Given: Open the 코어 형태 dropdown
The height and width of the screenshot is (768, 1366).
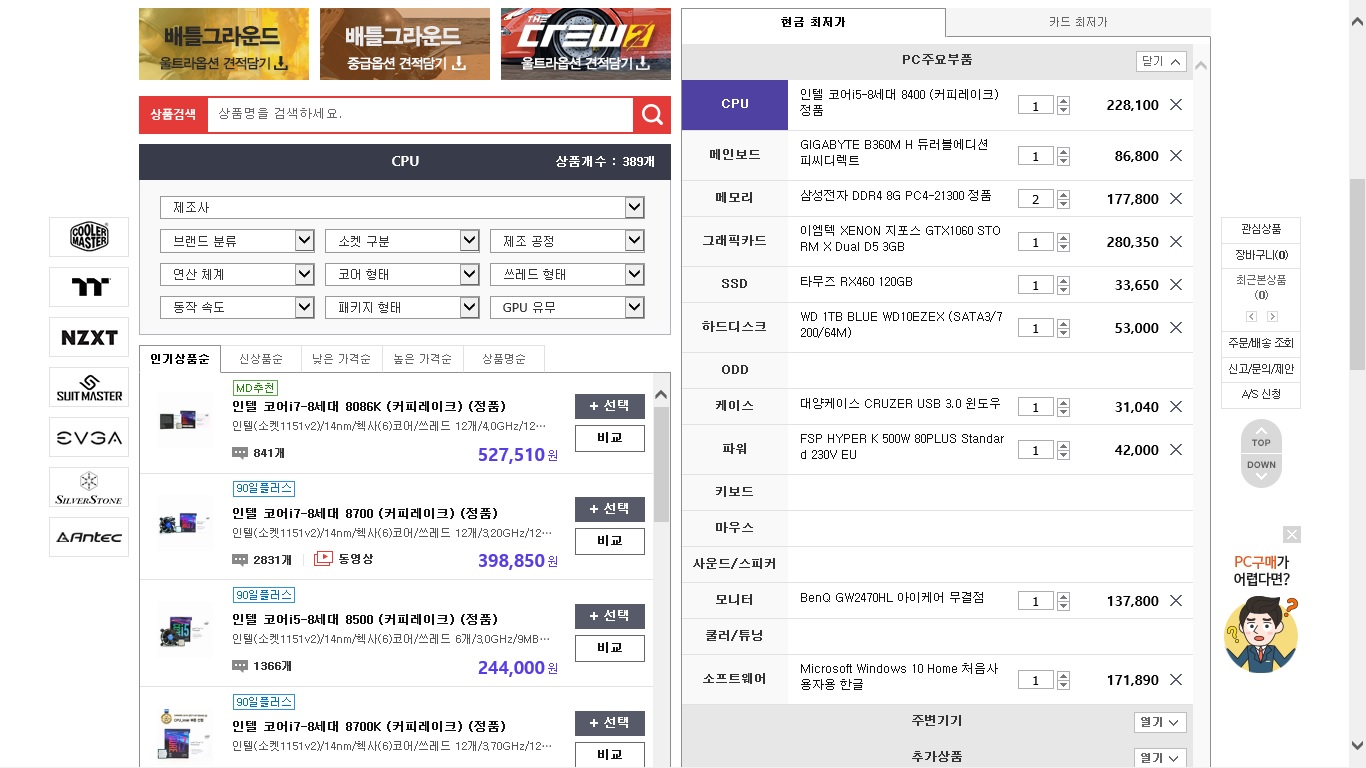Looking at the screenshot, I should 402,274.
